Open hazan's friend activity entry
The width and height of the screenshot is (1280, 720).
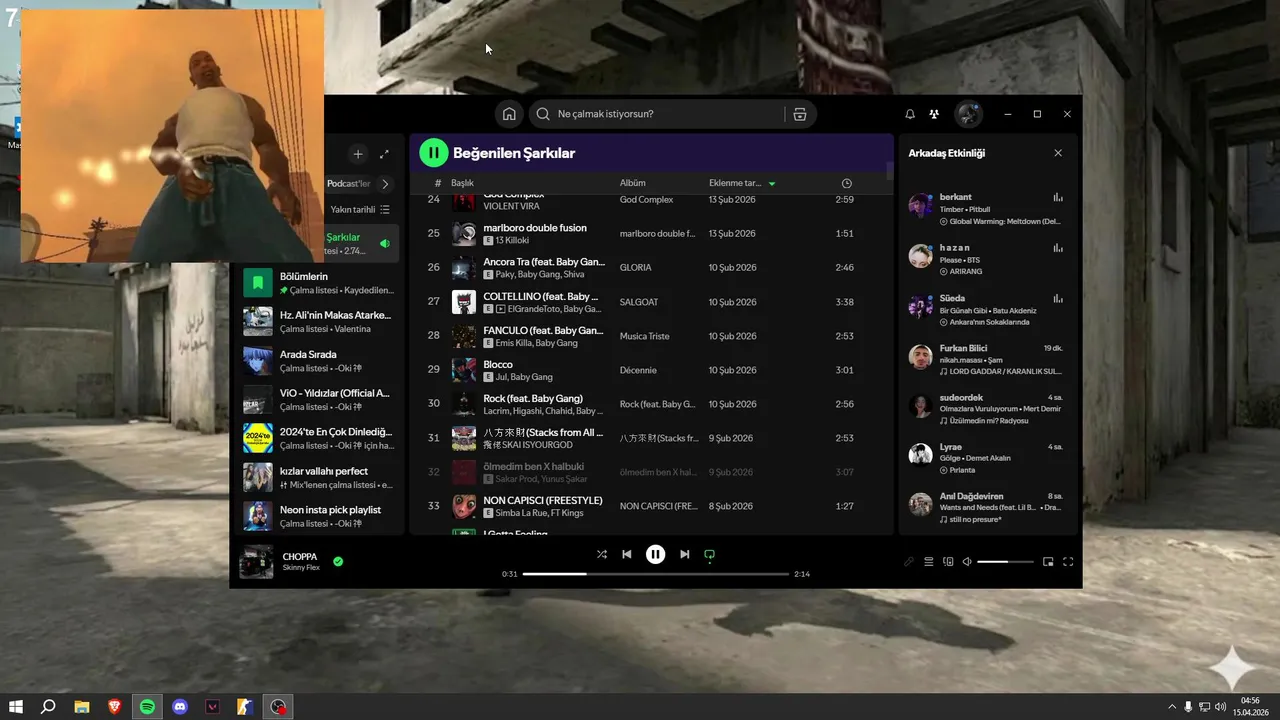pyautogui.click(x=988, y=259)
